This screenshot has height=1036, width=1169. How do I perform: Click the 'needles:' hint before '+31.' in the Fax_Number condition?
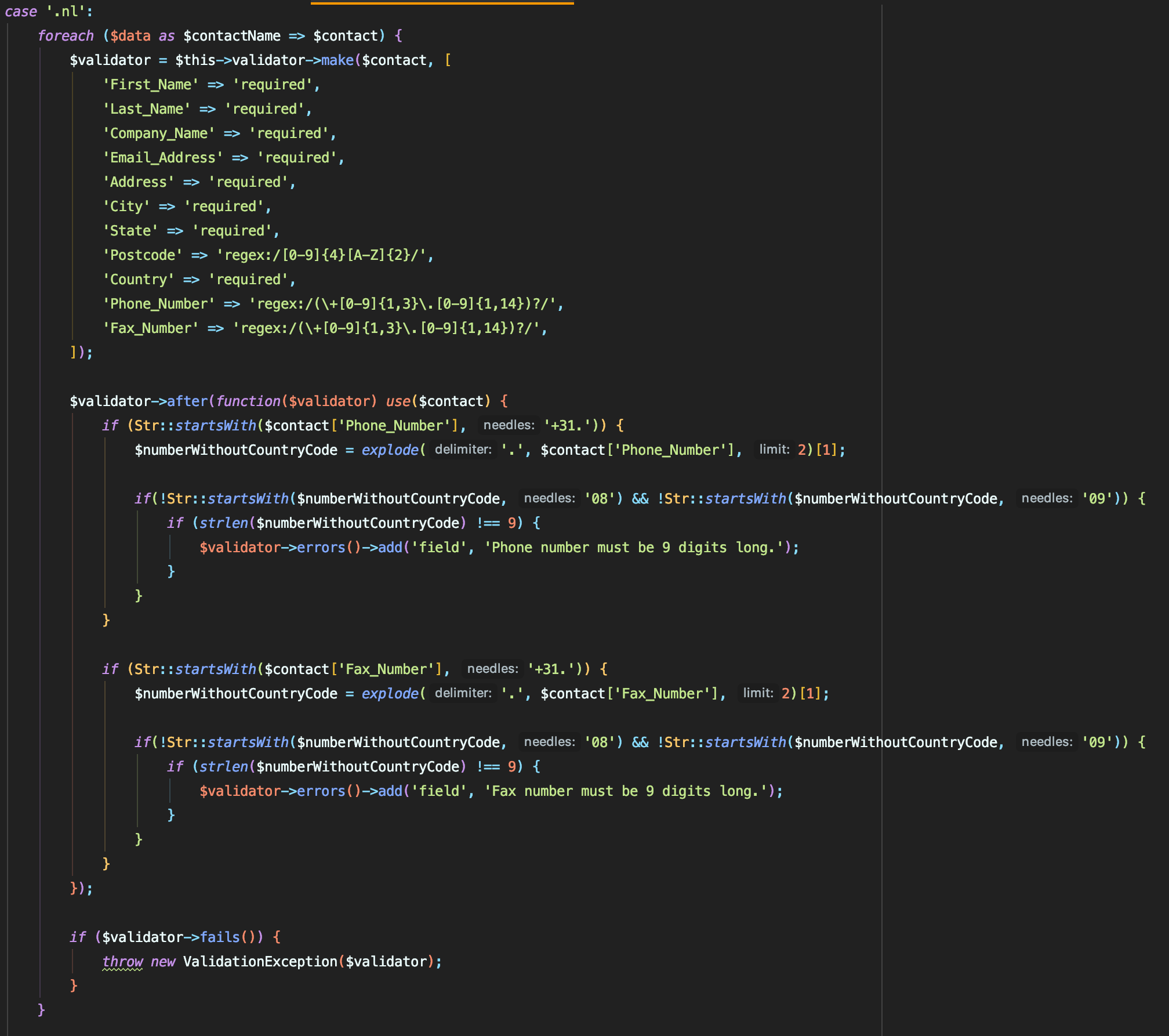[x=492, y=669]
